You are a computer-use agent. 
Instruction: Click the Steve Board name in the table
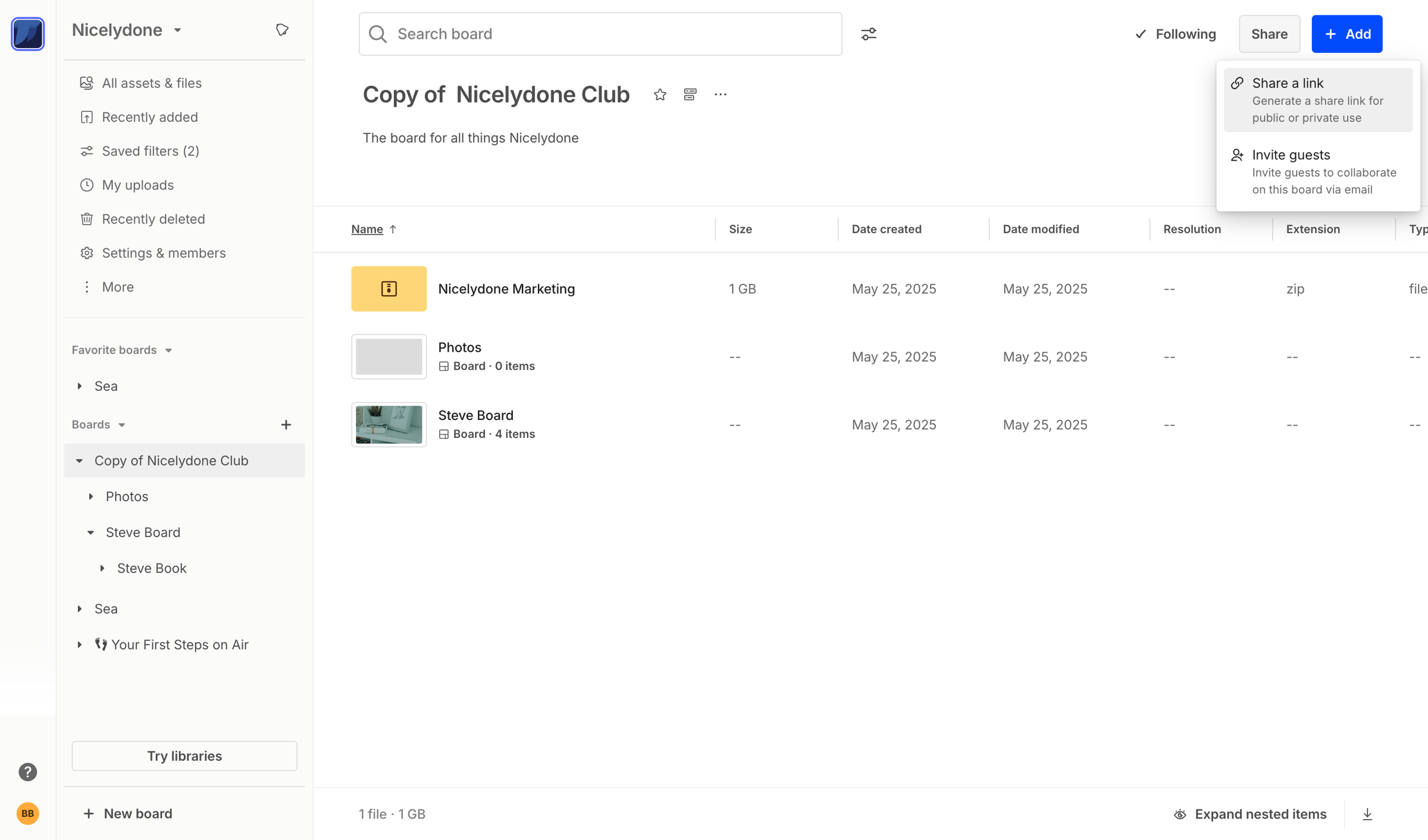[475, 415]
